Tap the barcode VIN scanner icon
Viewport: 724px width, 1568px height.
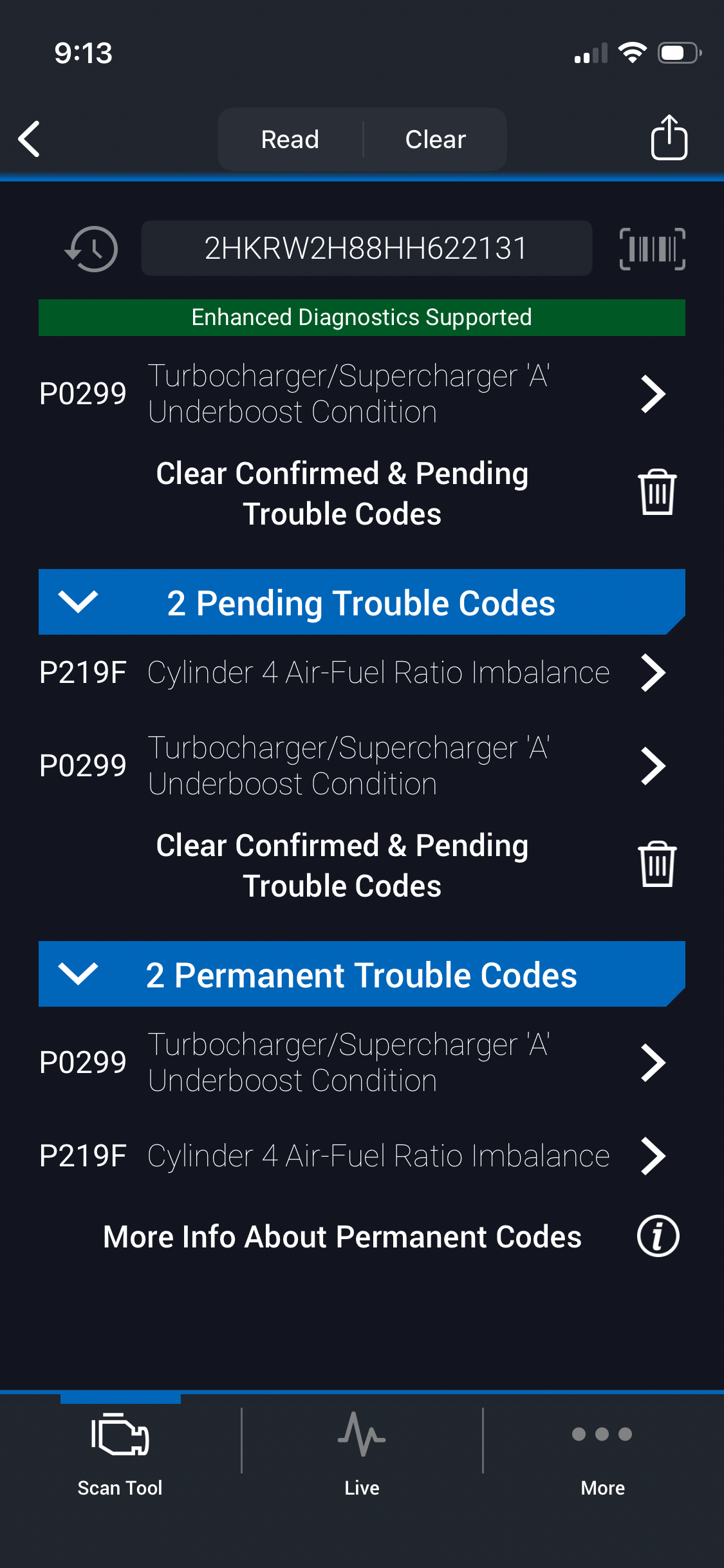click(x=652, y=248)
